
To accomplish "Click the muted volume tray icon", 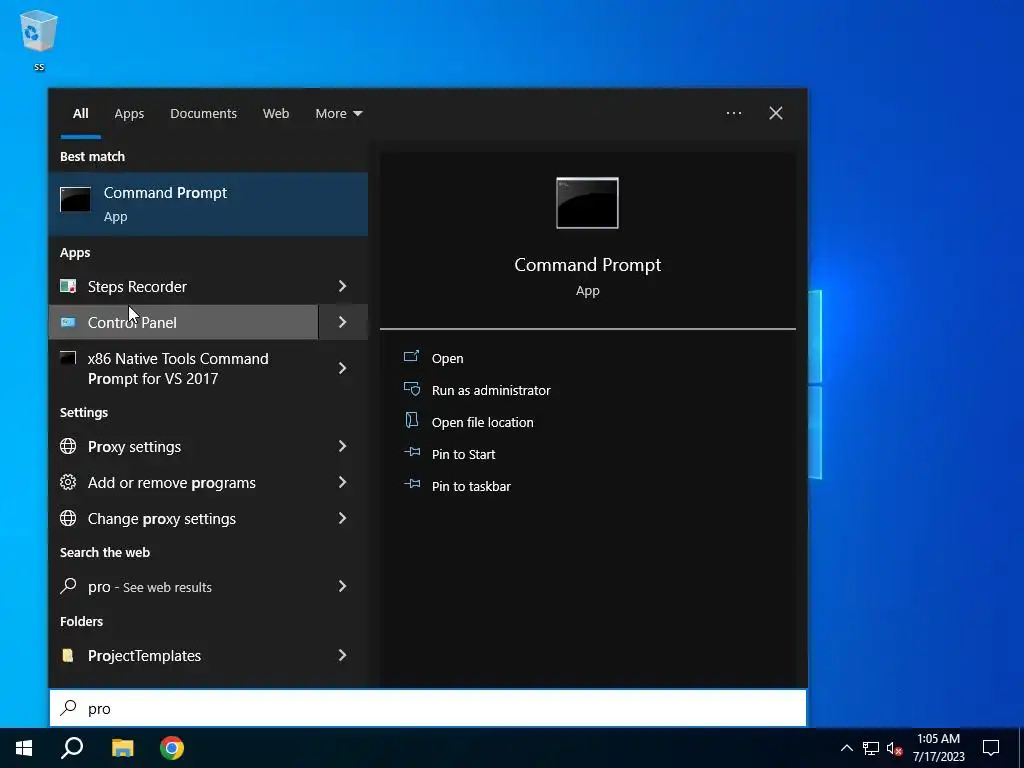I will click(895, 748).
